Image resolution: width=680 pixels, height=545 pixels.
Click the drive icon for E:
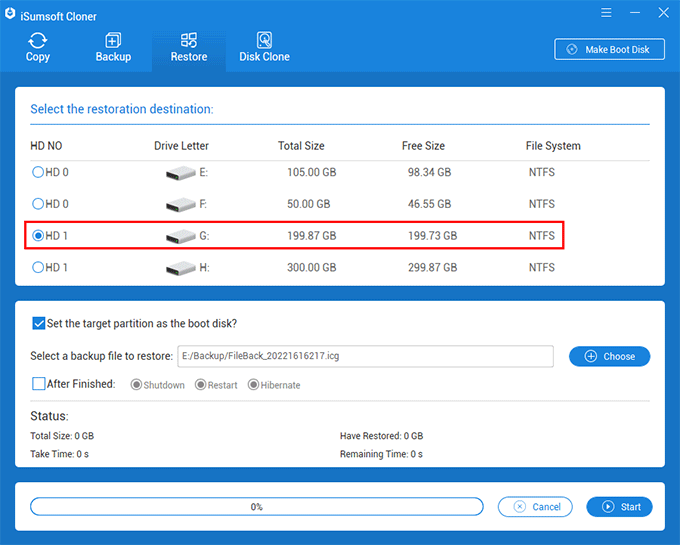click(x=180, y=173)
